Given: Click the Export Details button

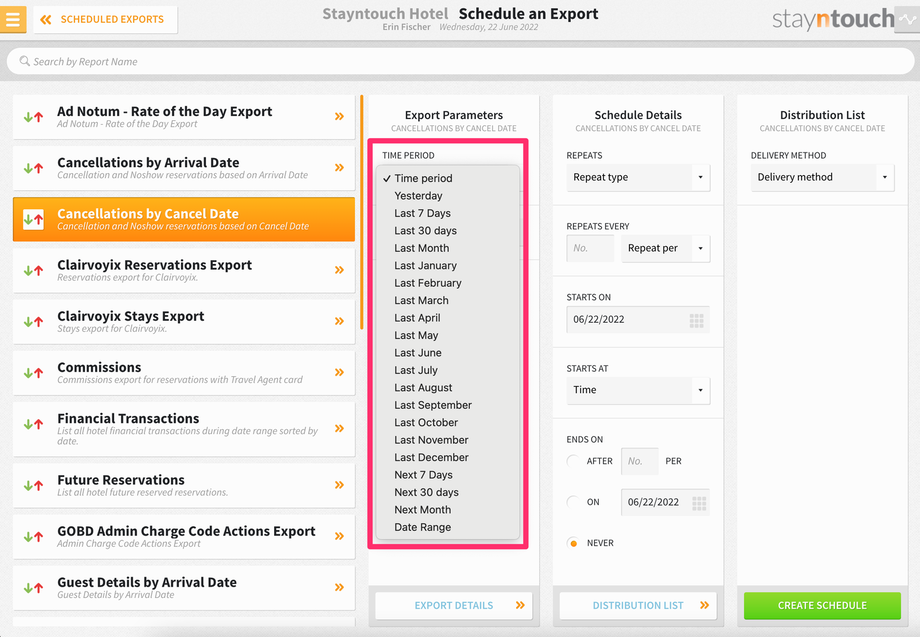Looking at the screenshot, I should tap(454, 605).
